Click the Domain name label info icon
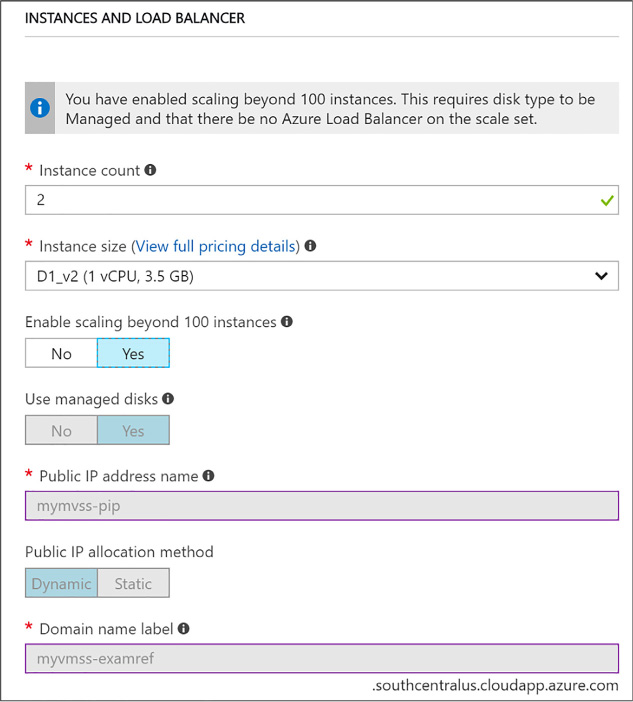The image size is (633, 702). [x=184, y=629]
